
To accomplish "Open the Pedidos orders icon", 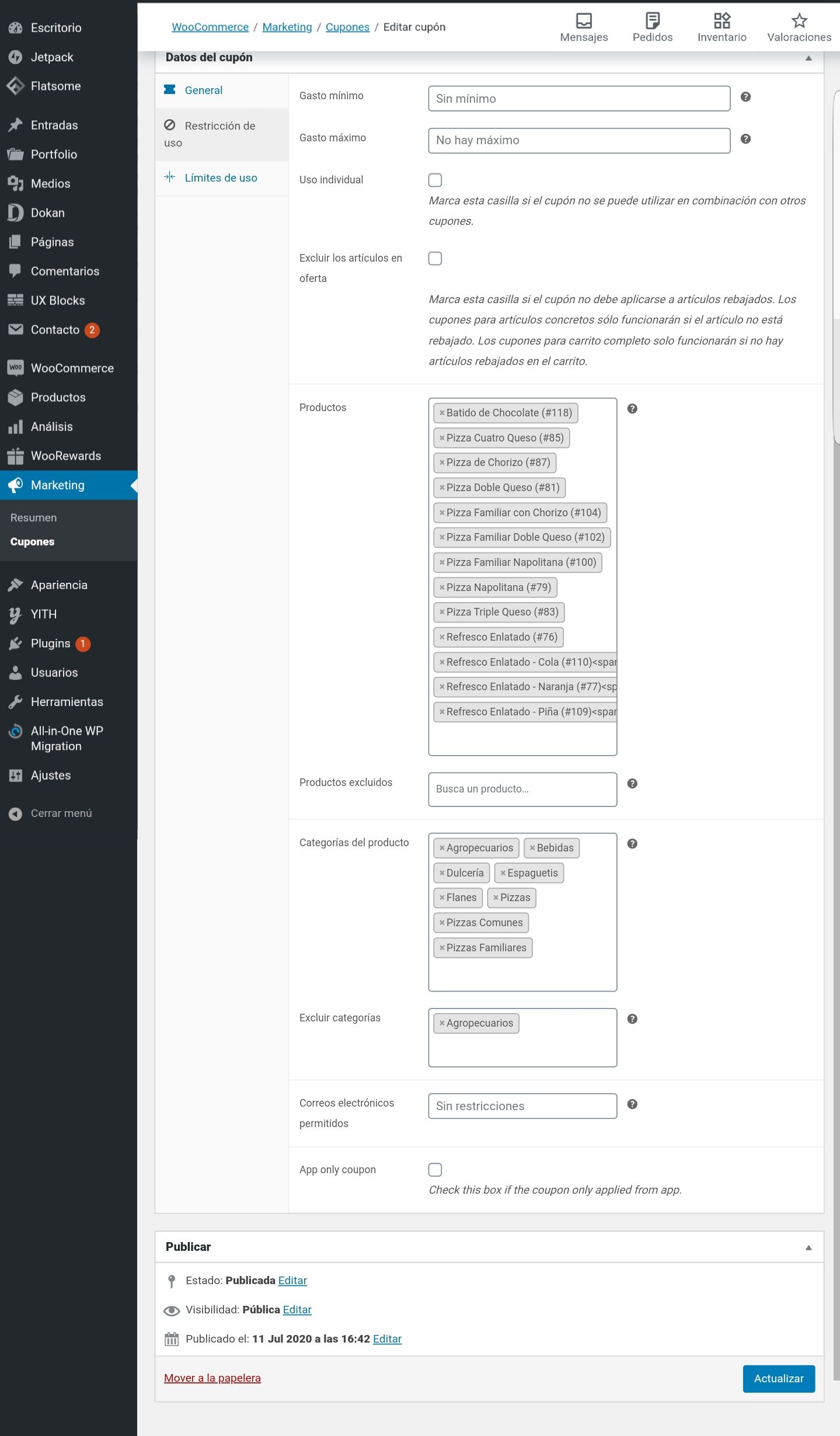I will [653, 27].
